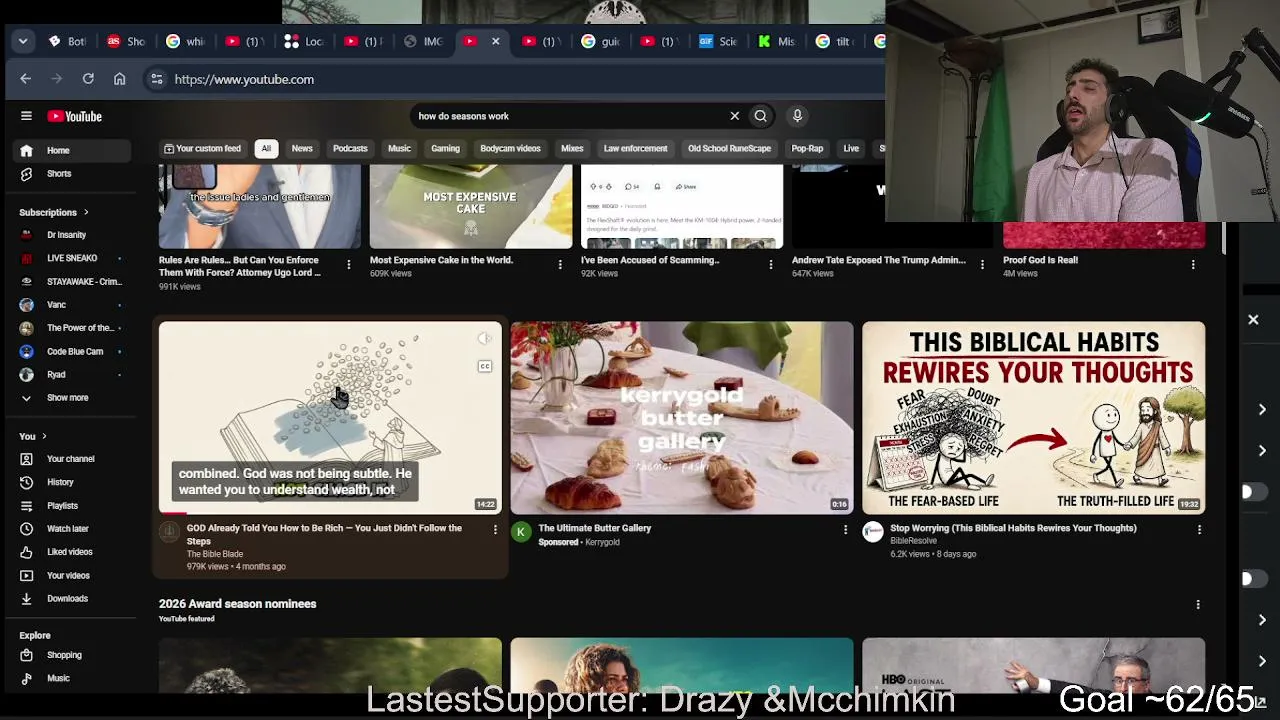Expand the You section chevron
The height and width of the screenshot is (720, 1280).
pyautogui.click(x=44, y=436)
